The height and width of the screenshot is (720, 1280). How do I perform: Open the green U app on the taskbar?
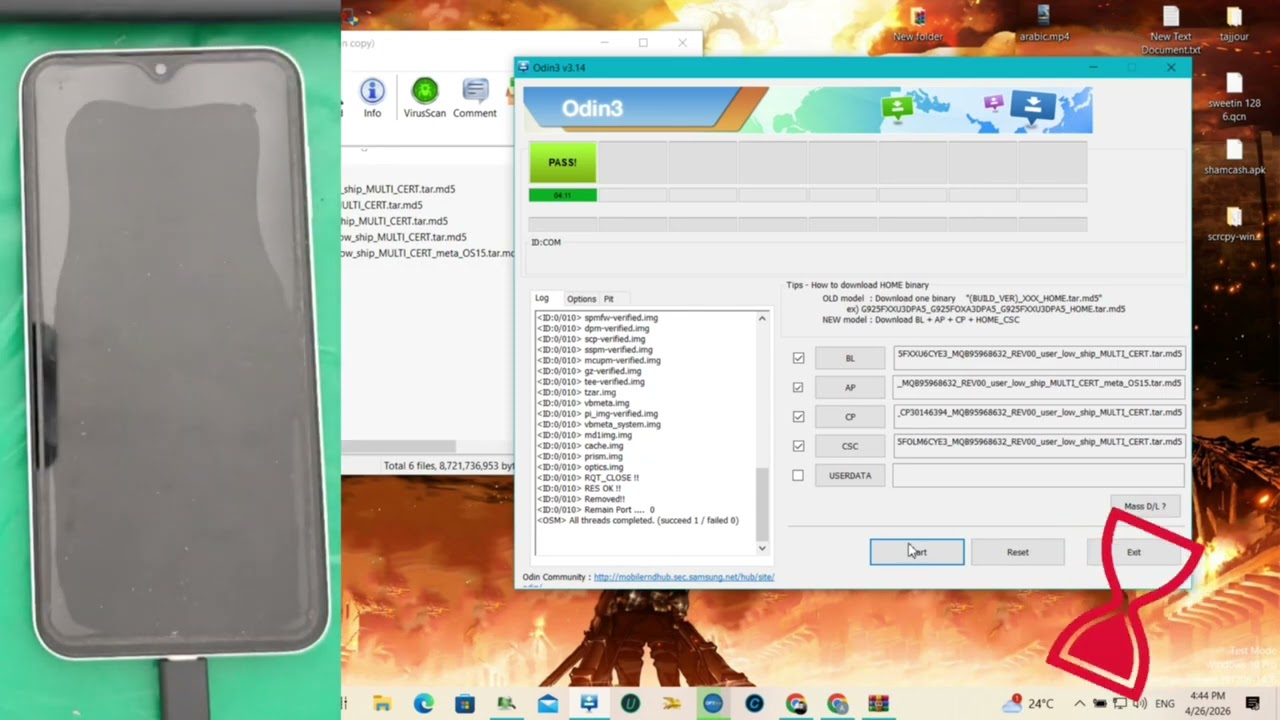click(x=630, y=704)
